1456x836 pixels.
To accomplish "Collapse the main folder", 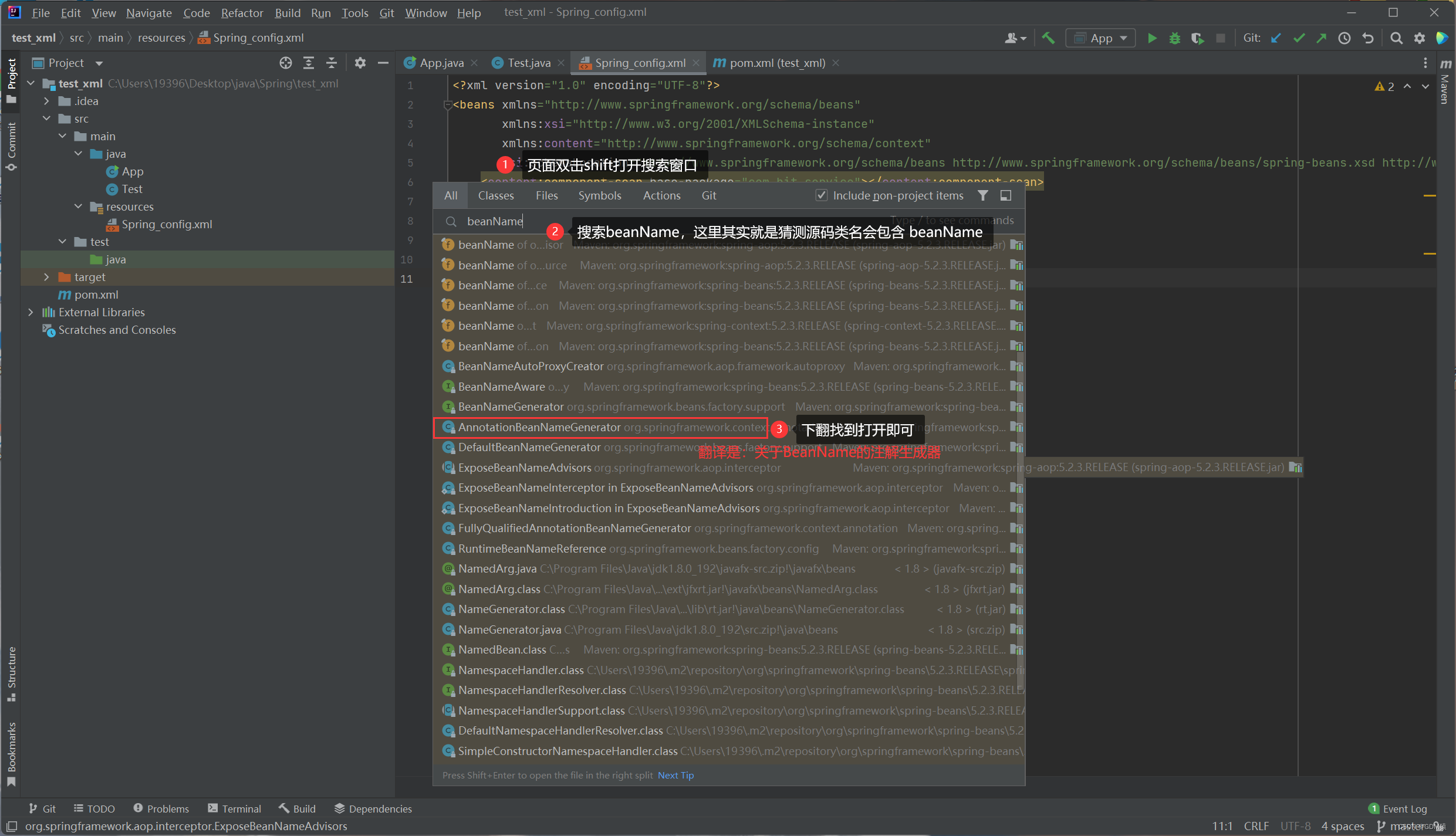I will (62, 136).
